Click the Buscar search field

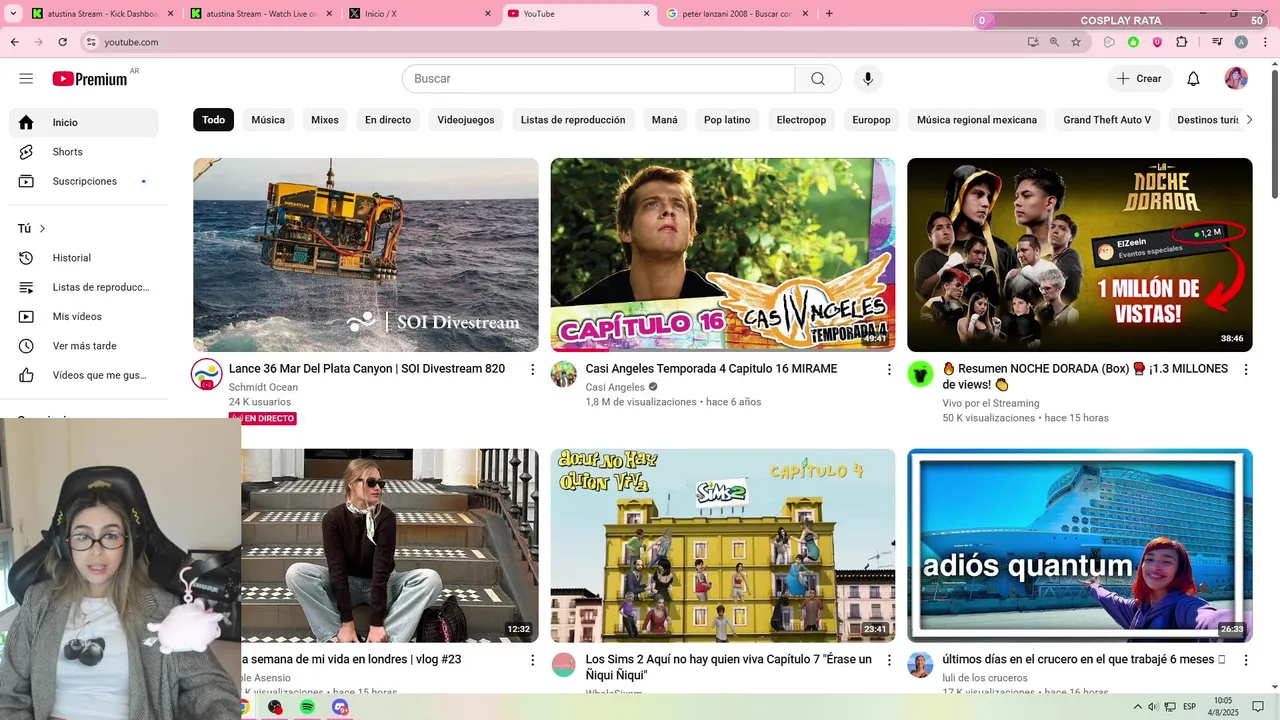click(598, 79)
